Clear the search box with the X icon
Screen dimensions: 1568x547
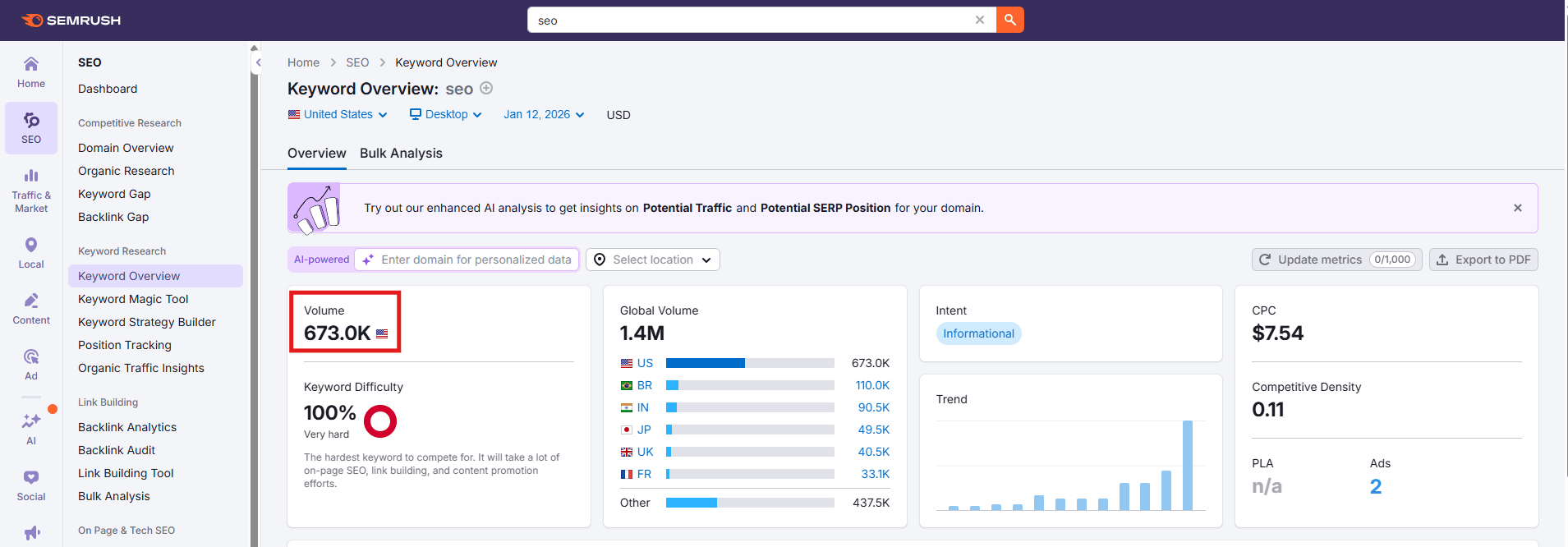(x=980, y=21)
